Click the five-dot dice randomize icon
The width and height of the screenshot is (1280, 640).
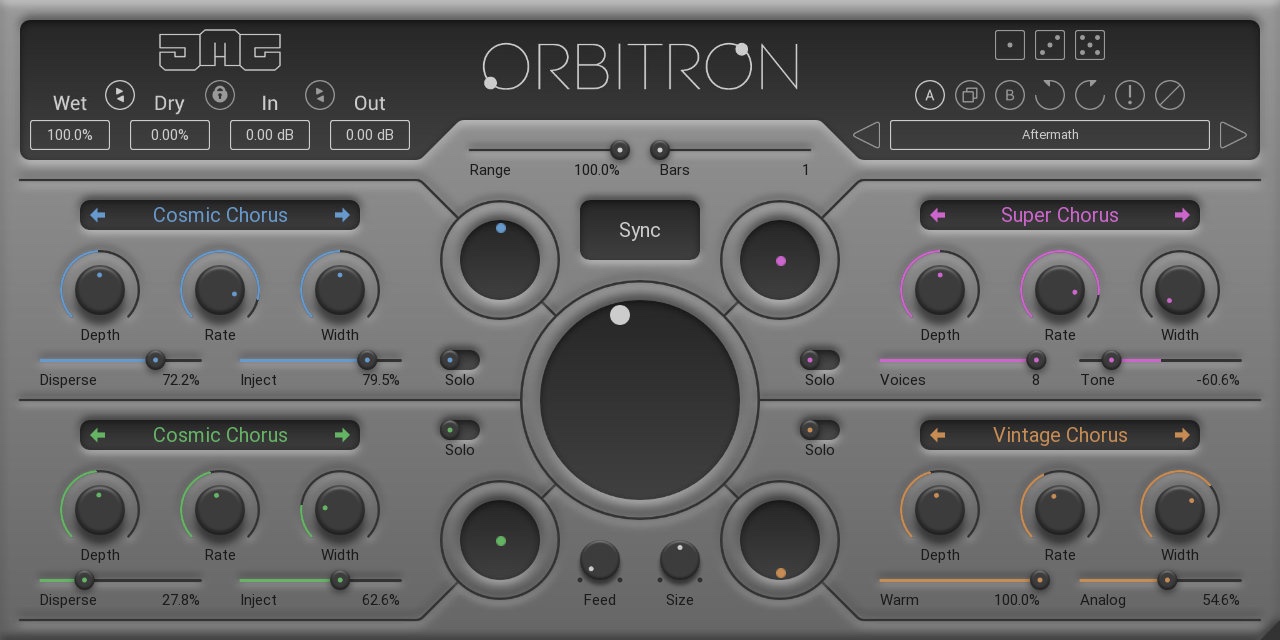[1090, 45]
